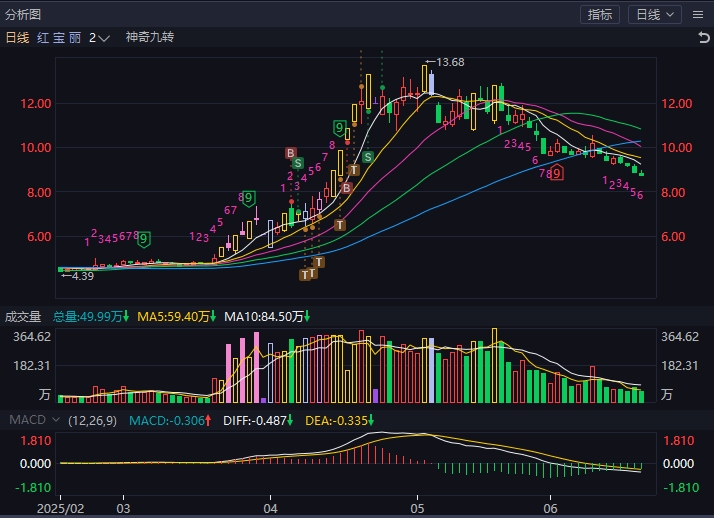The width and height of the screenshot is (714, 518).
Task: Click the 13.68 high price label
Action: (x=450, y=62)
